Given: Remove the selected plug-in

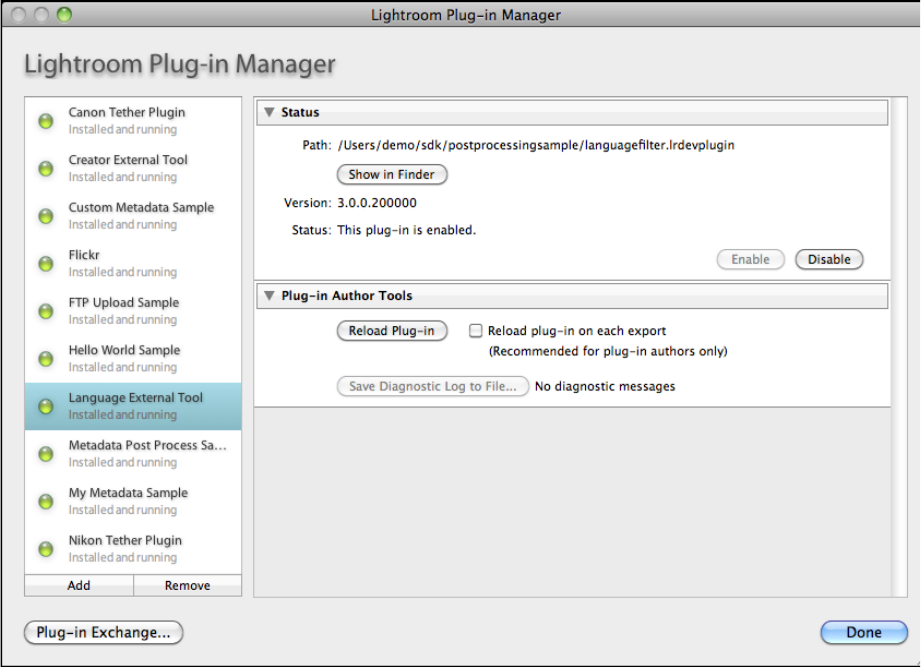Looking at the screenshot, I should (x=187, y=585).
